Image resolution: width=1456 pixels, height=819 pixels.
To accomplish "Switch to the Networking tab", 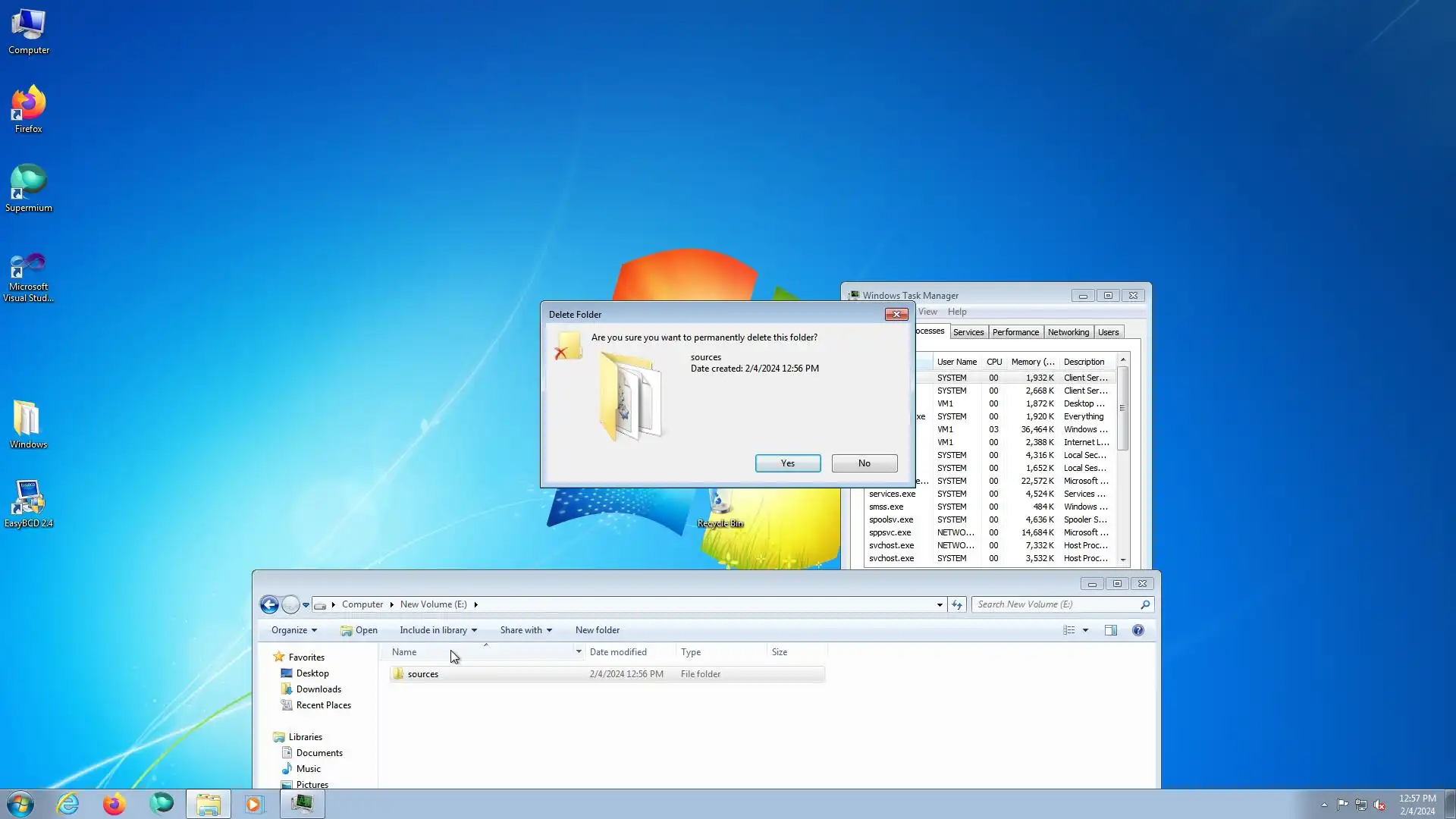I will pos(1068,332).
